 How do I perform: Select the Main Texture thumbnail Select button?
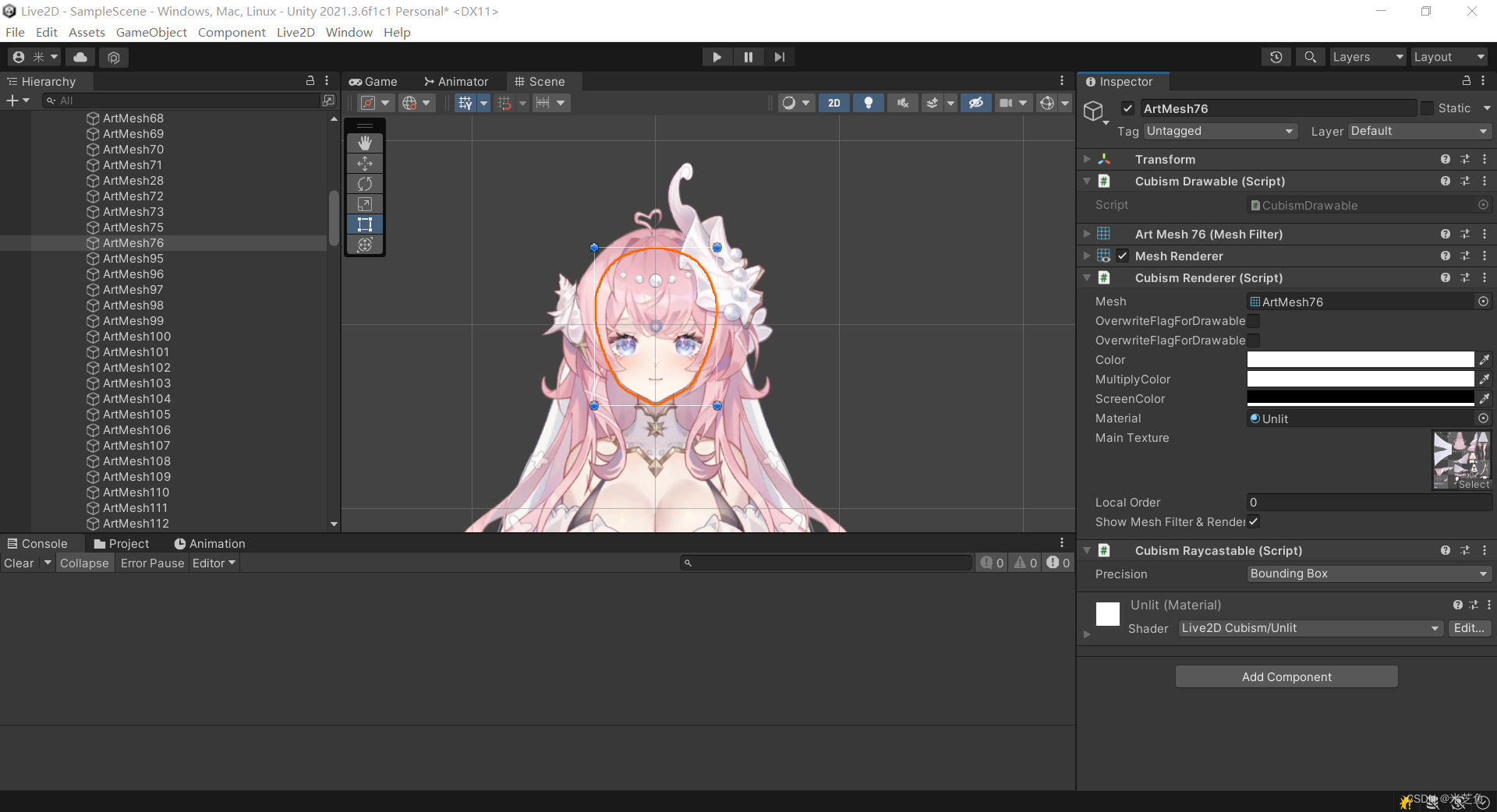1472,484
